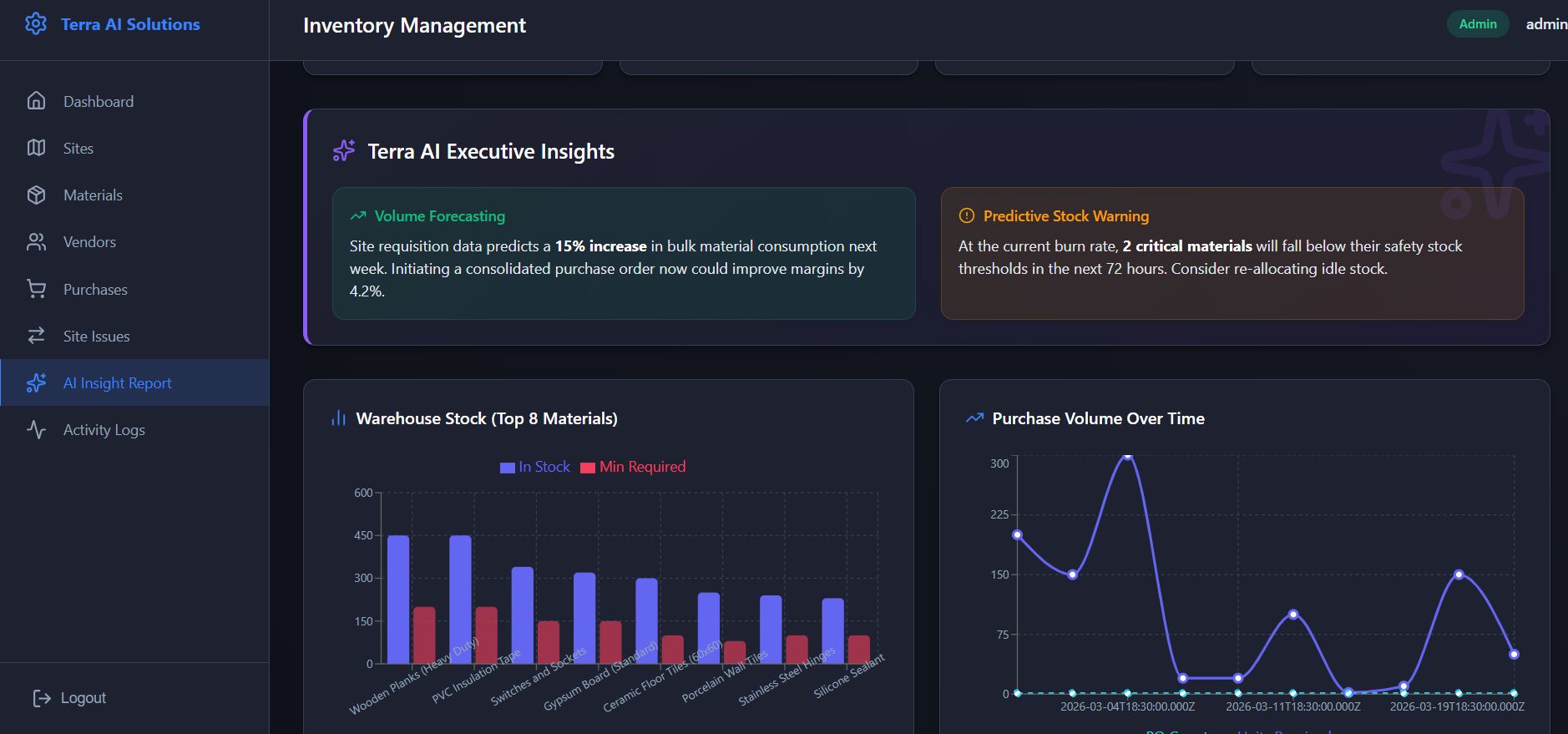Go to the Materials menu item
This screenshot has width=1568, height=734.
(93, 195)
